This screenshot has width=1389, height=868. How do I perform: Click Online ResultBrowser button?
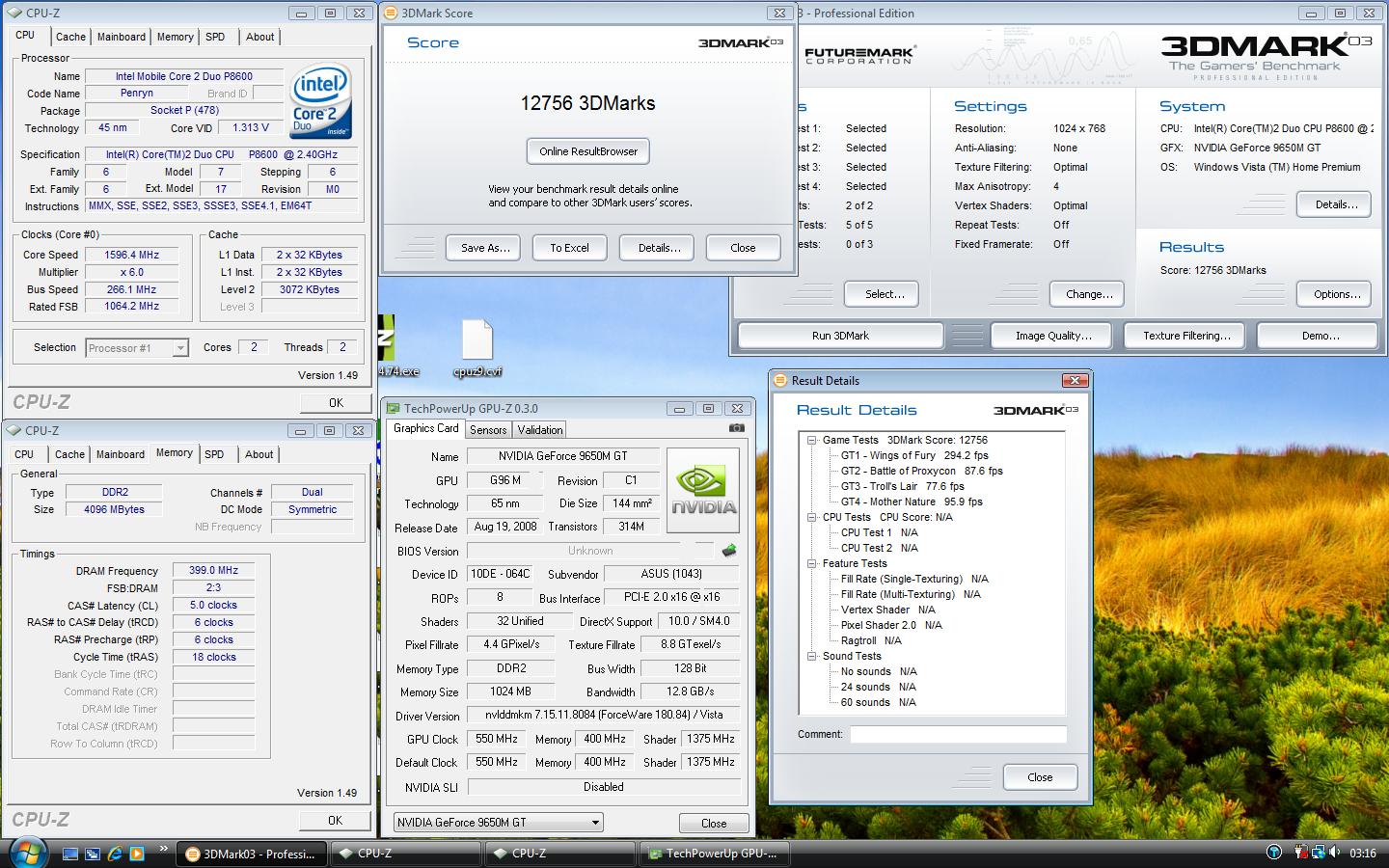(x=588, y=151)
